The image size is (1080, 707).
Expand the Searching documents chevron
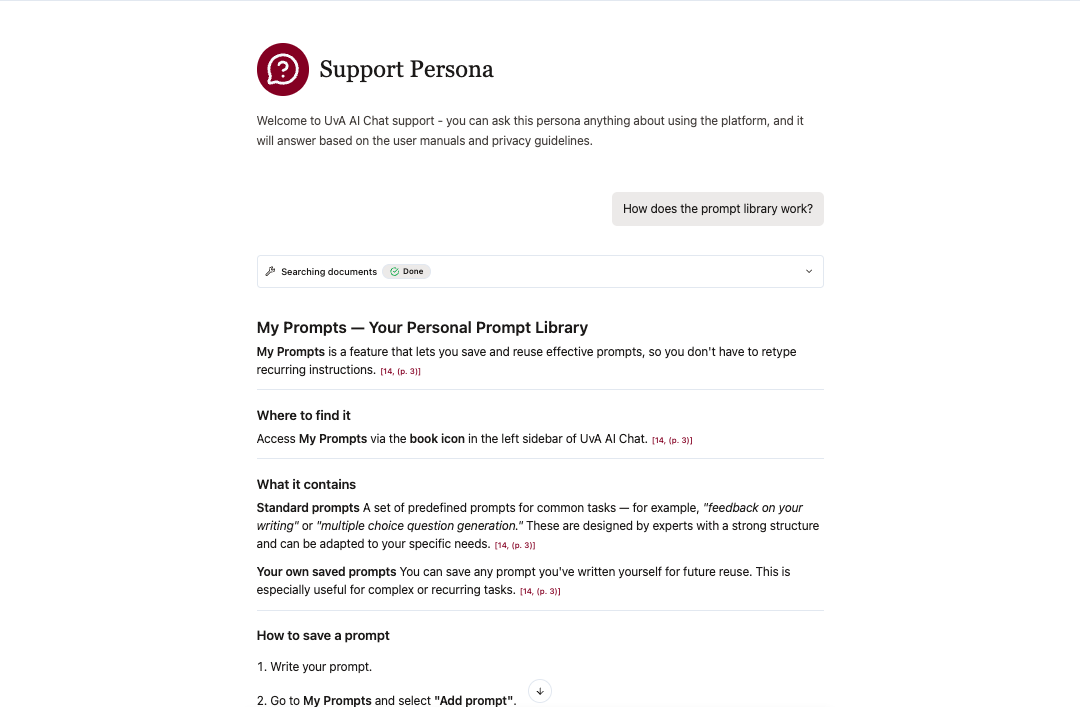(809, 271)
